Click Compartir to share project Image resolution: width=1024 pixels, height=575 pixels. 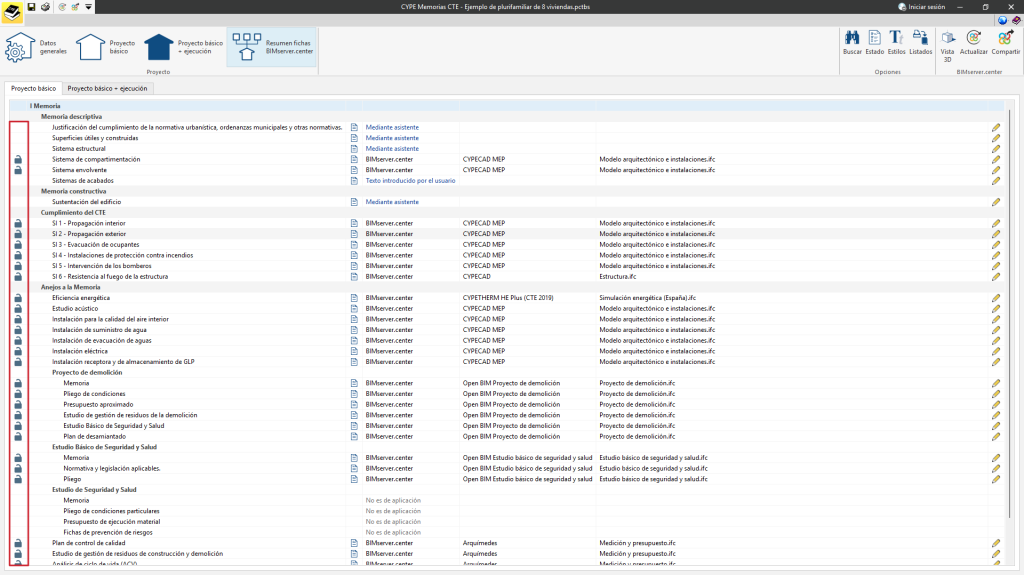point(1005,42)
